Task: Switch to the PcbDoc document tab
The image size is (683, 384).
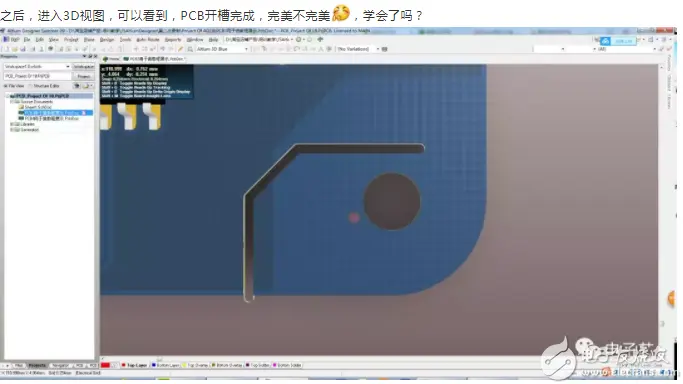Action: tap(154, 59)
